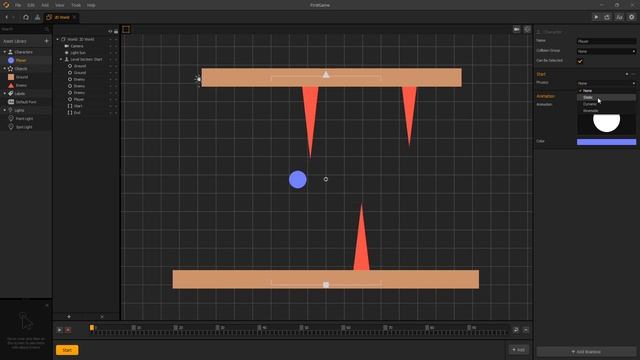
Task: Click Add Behavior button
Action: pyautogui.click(x=586, y=351)
